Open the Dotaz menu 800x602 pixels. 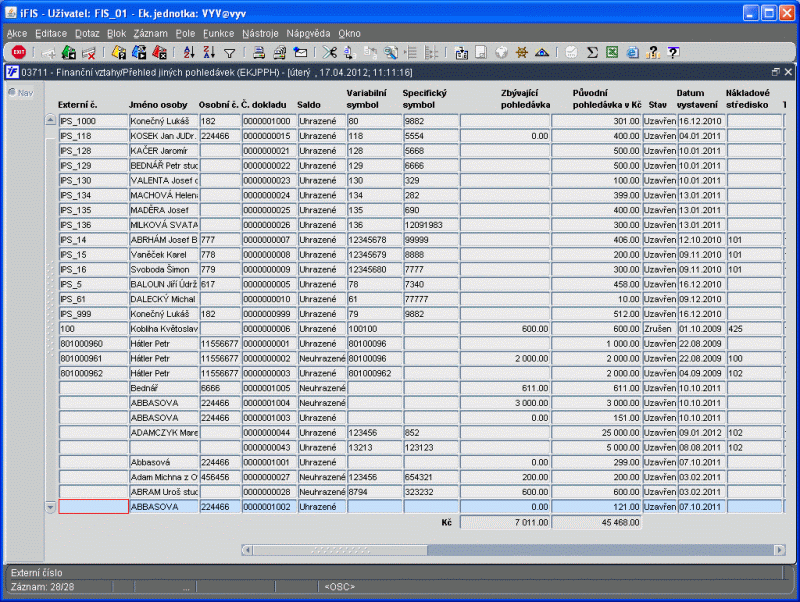click(x=87, y=34)
